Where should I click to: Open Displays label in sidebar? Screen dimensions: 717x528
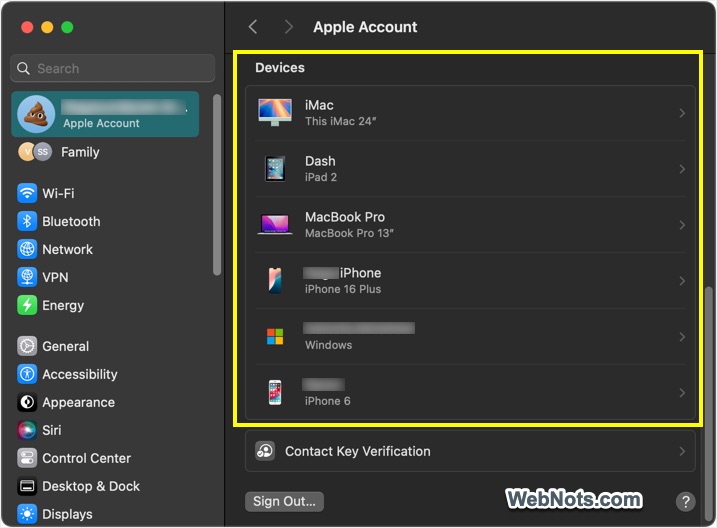[x=67, y=514]
